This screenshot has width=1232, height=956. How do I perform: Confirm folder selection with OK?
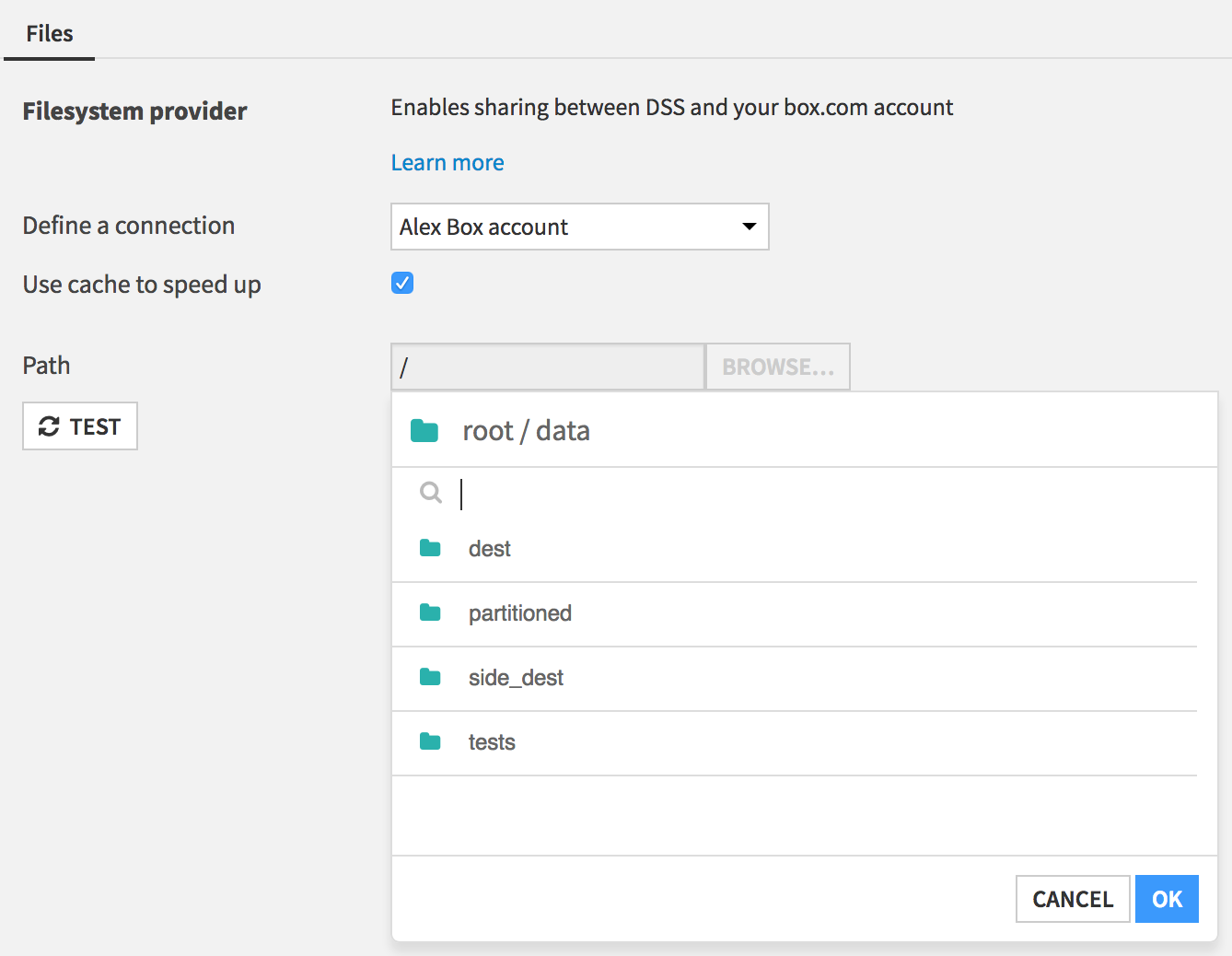(1166, 899)
